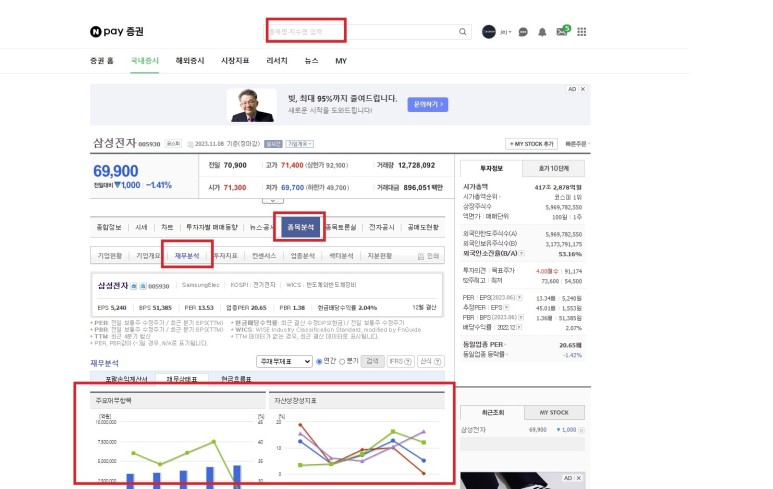Switch to the MY STOCK tab in sidebar
The height and width of the screenshot is (489, 773).
pos(554,413)
